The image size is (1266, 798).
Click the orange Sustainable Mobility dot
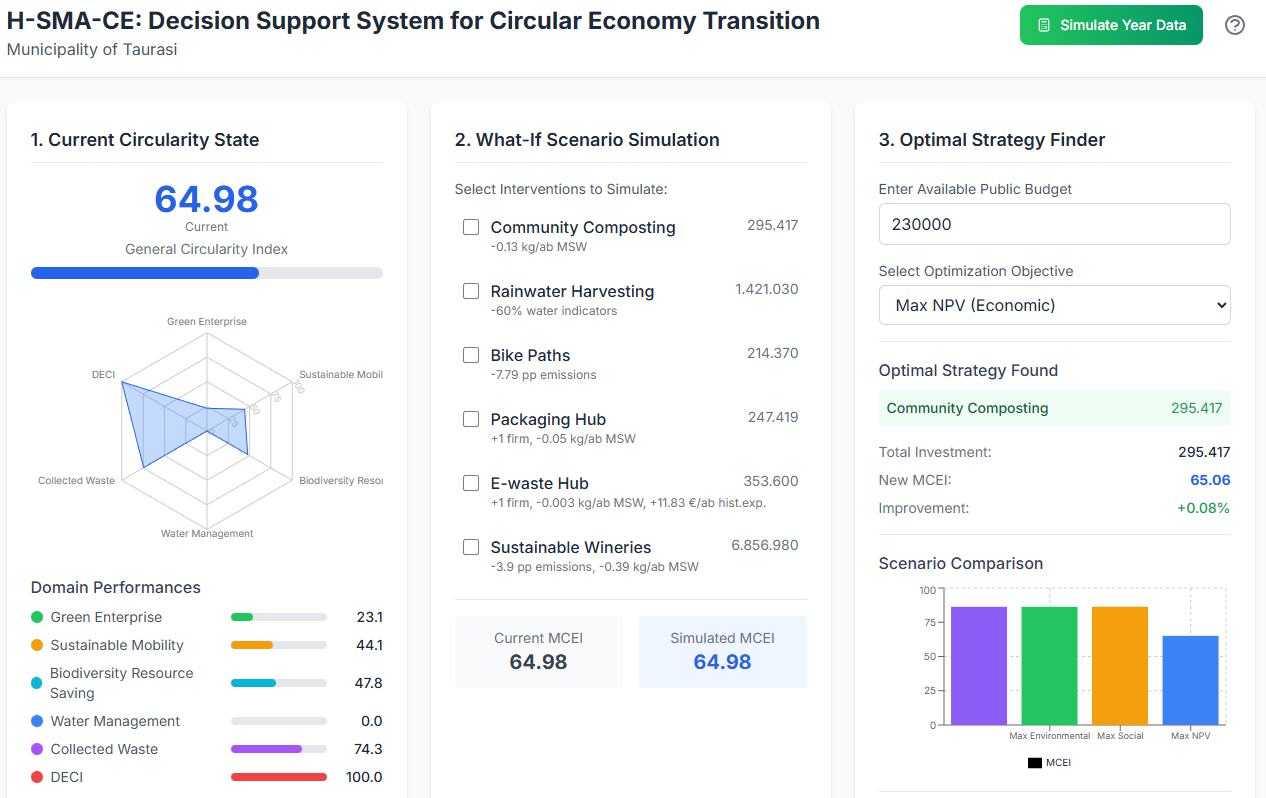click(37, 645)
